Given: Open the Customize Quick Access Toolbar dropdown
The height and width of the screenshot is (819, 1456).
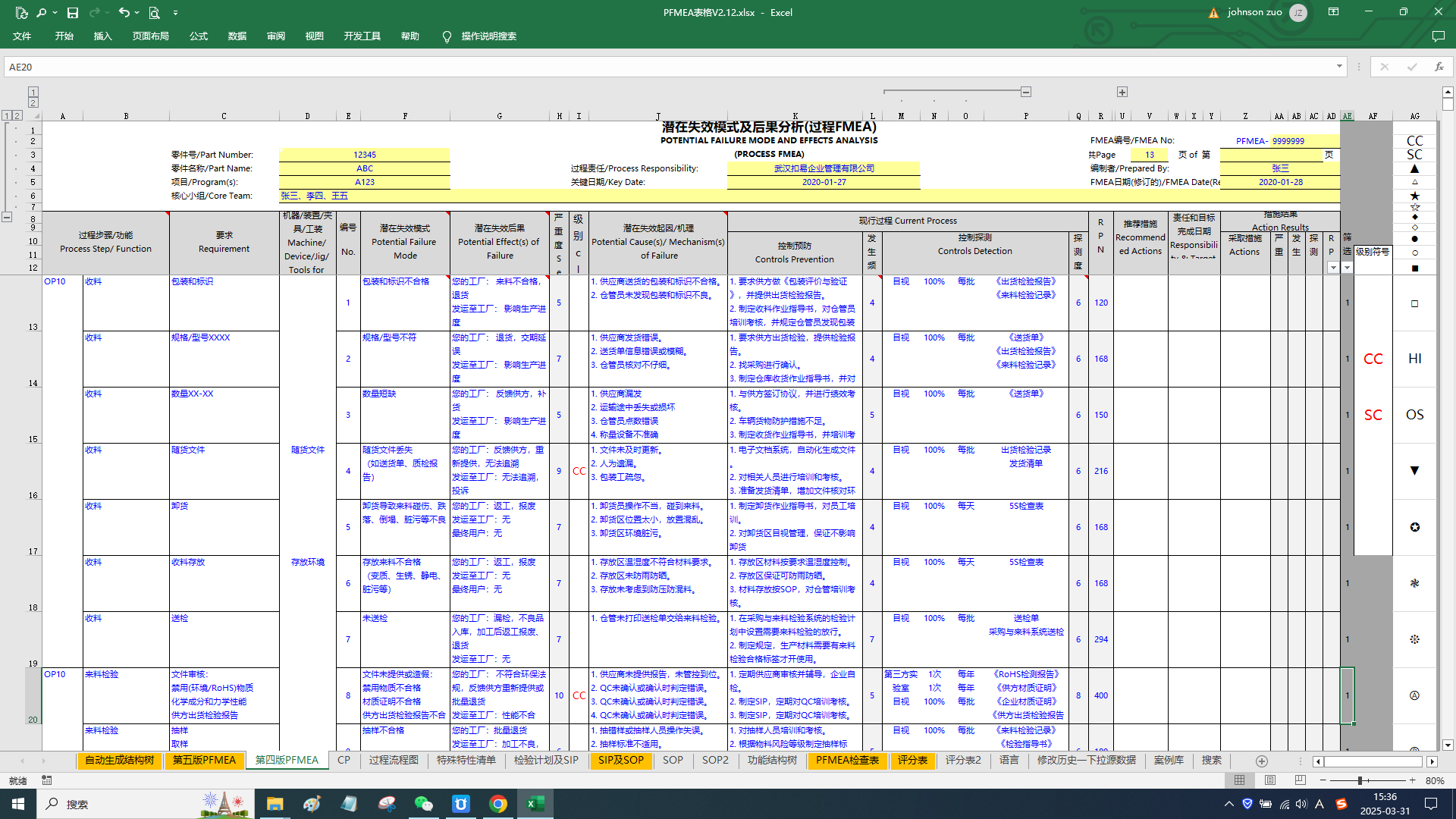Looking at the screenshot, I should click(175, 12).
